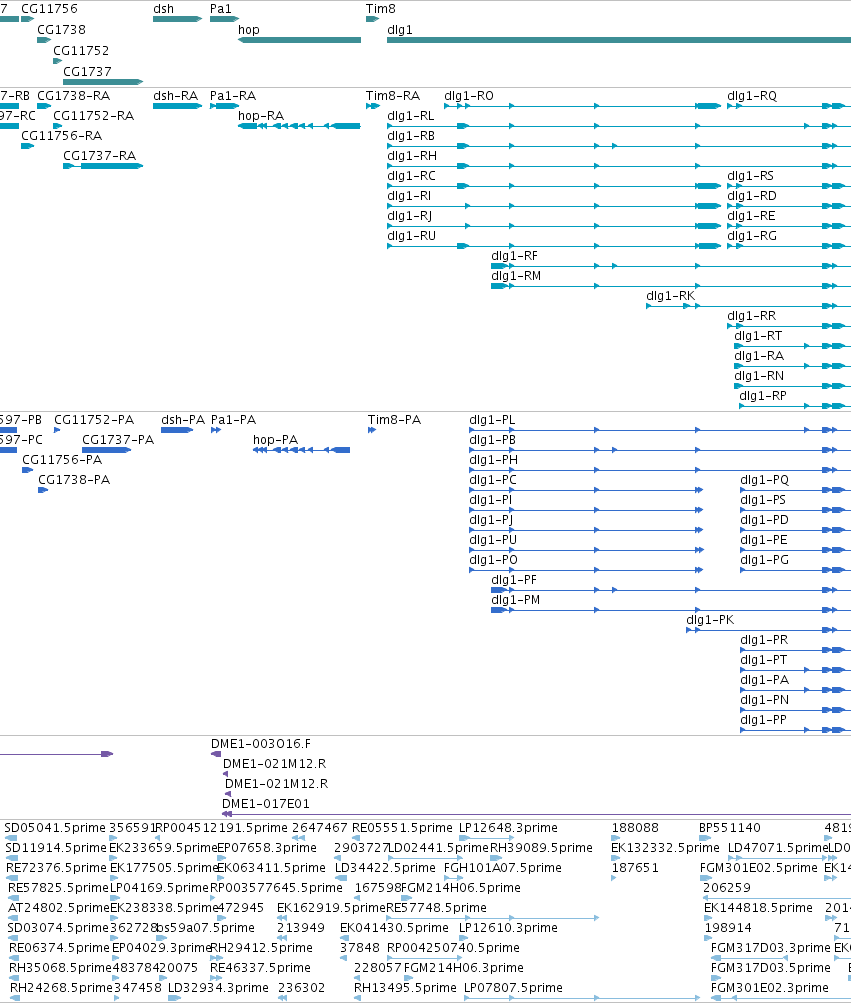Click the RE57748.5prime EST label
The image size is (851, 1003).
point(436,907)
